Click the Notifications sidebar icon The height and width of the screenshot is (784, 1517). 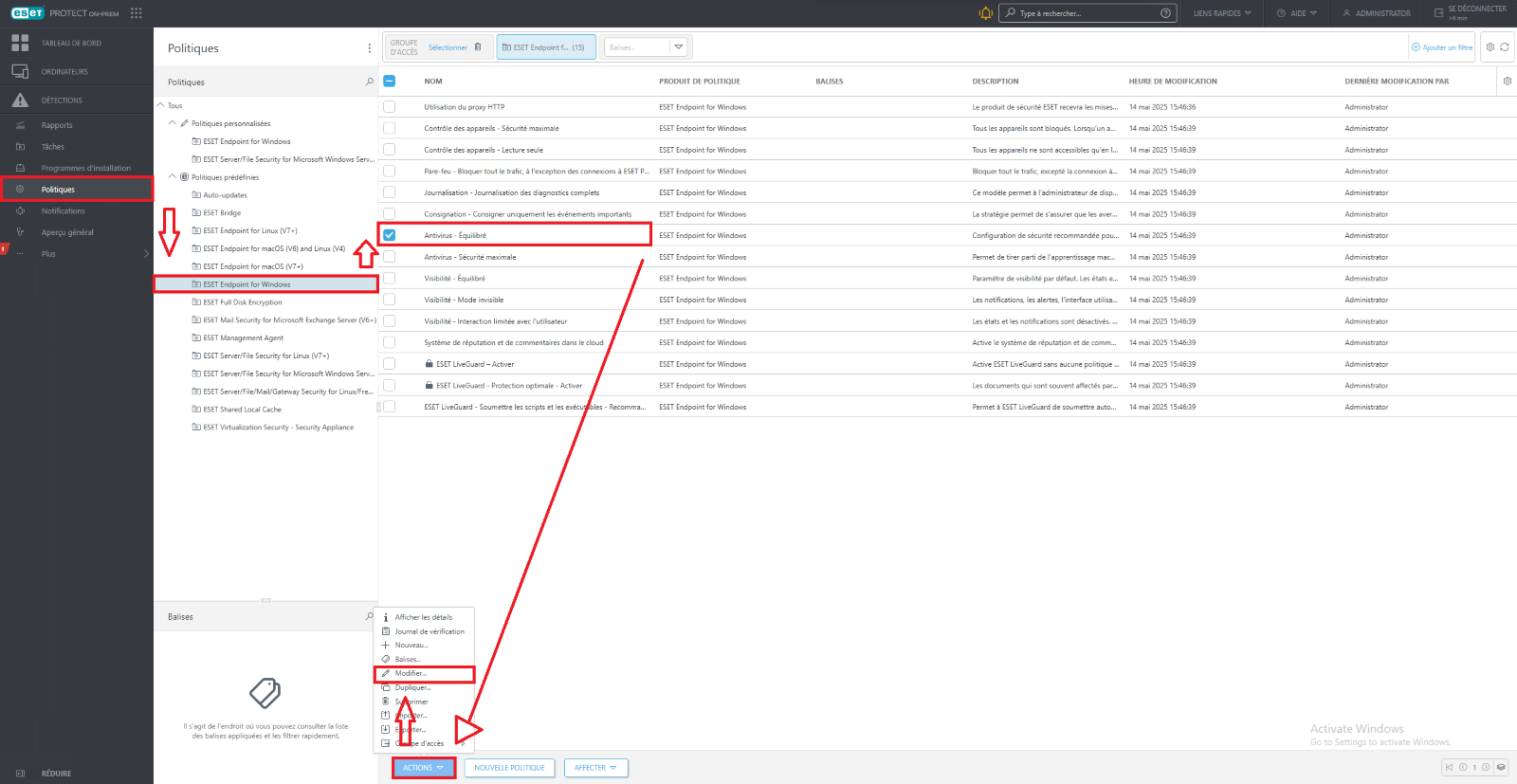click(x=20, y=211)
